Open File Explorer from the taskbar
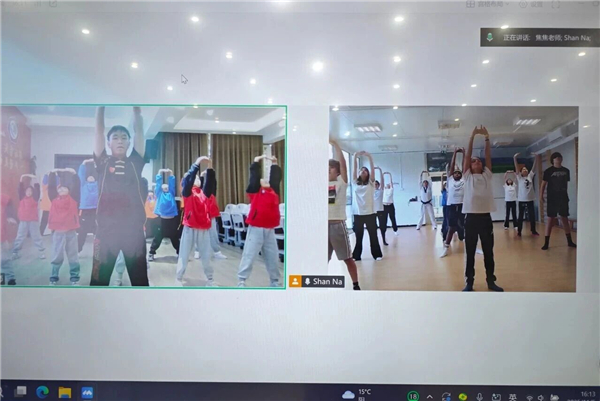Image resolution: width=600 pixels, height=401 pixels. [65, 392]
